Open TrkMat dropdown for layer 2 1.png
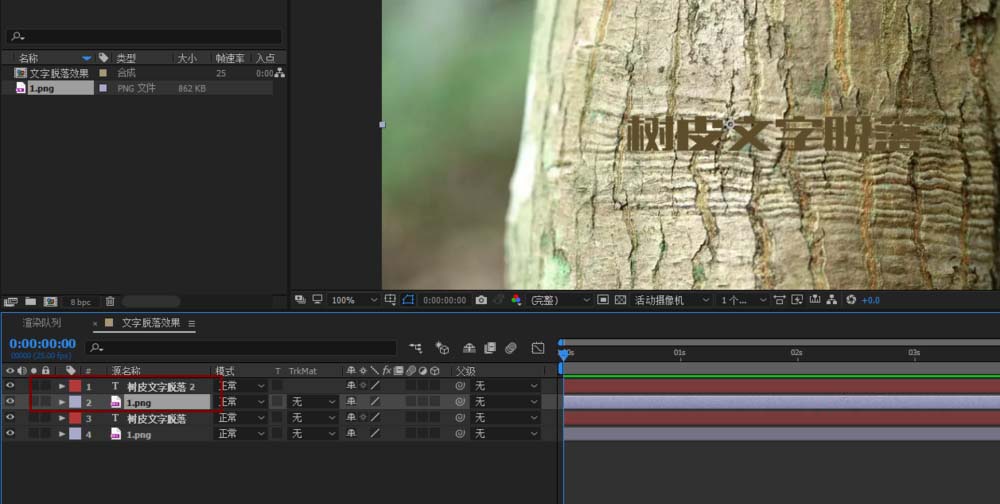 click(312, 402)
